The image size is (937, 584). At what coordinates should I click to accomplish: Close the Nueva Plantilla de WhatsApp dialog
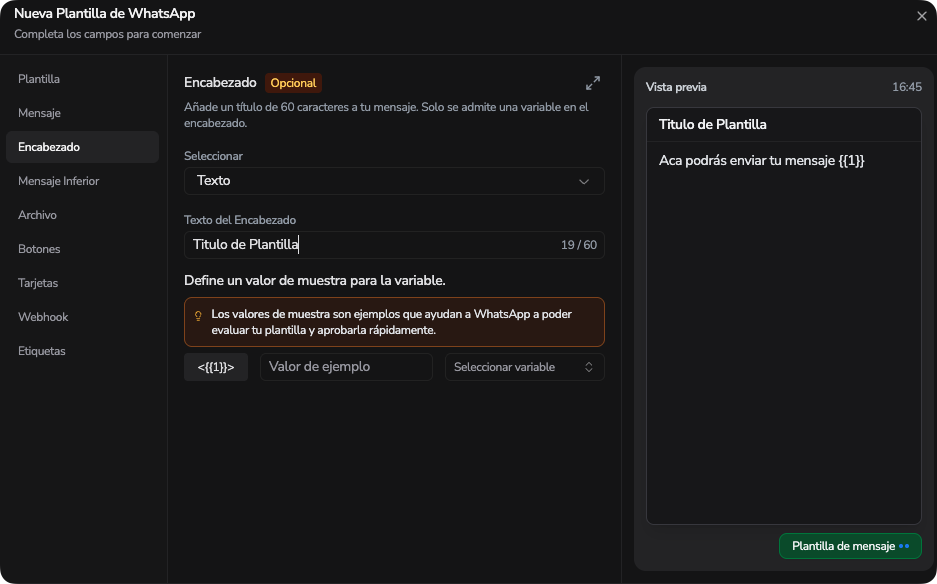(x=921, y=17)
